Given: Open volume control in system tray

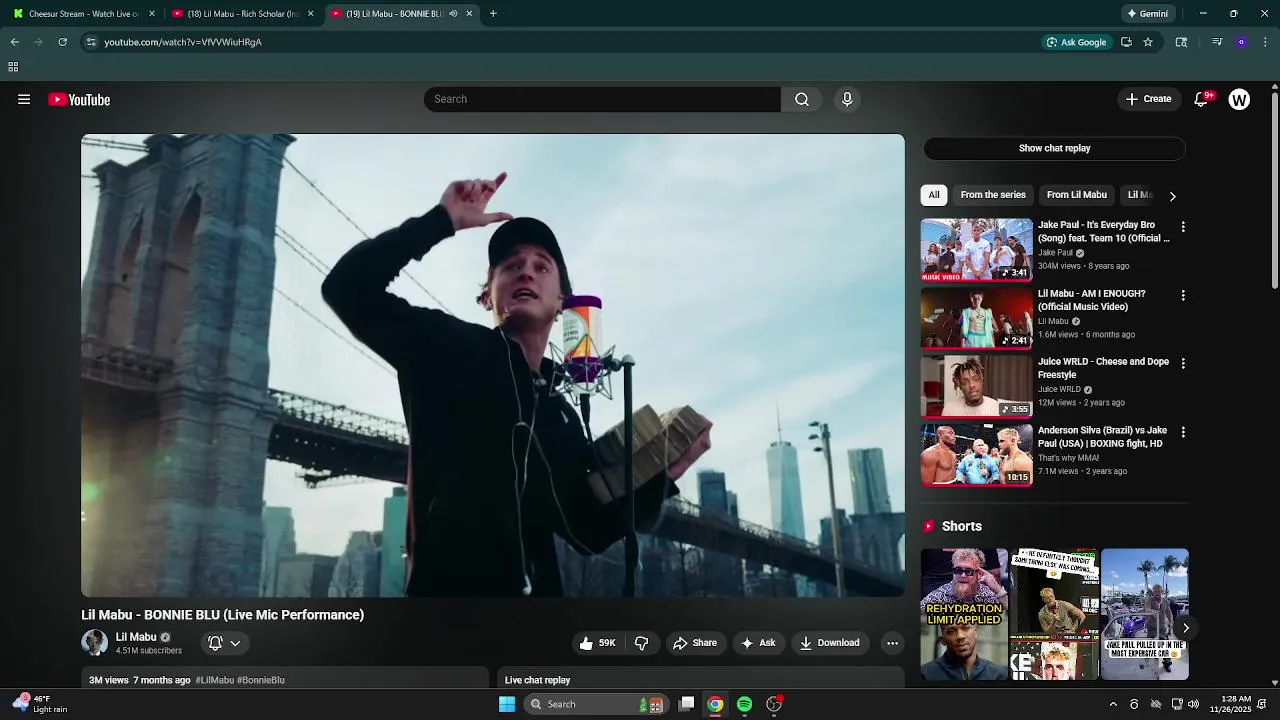Looking at the screenshot, I should 1193,704.
